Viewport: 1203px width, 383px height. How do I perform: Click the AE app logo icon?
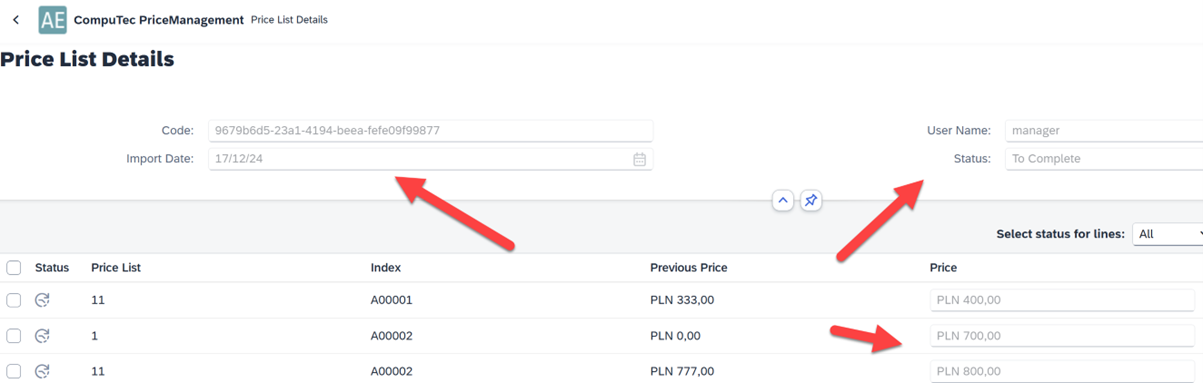[52, 20]
